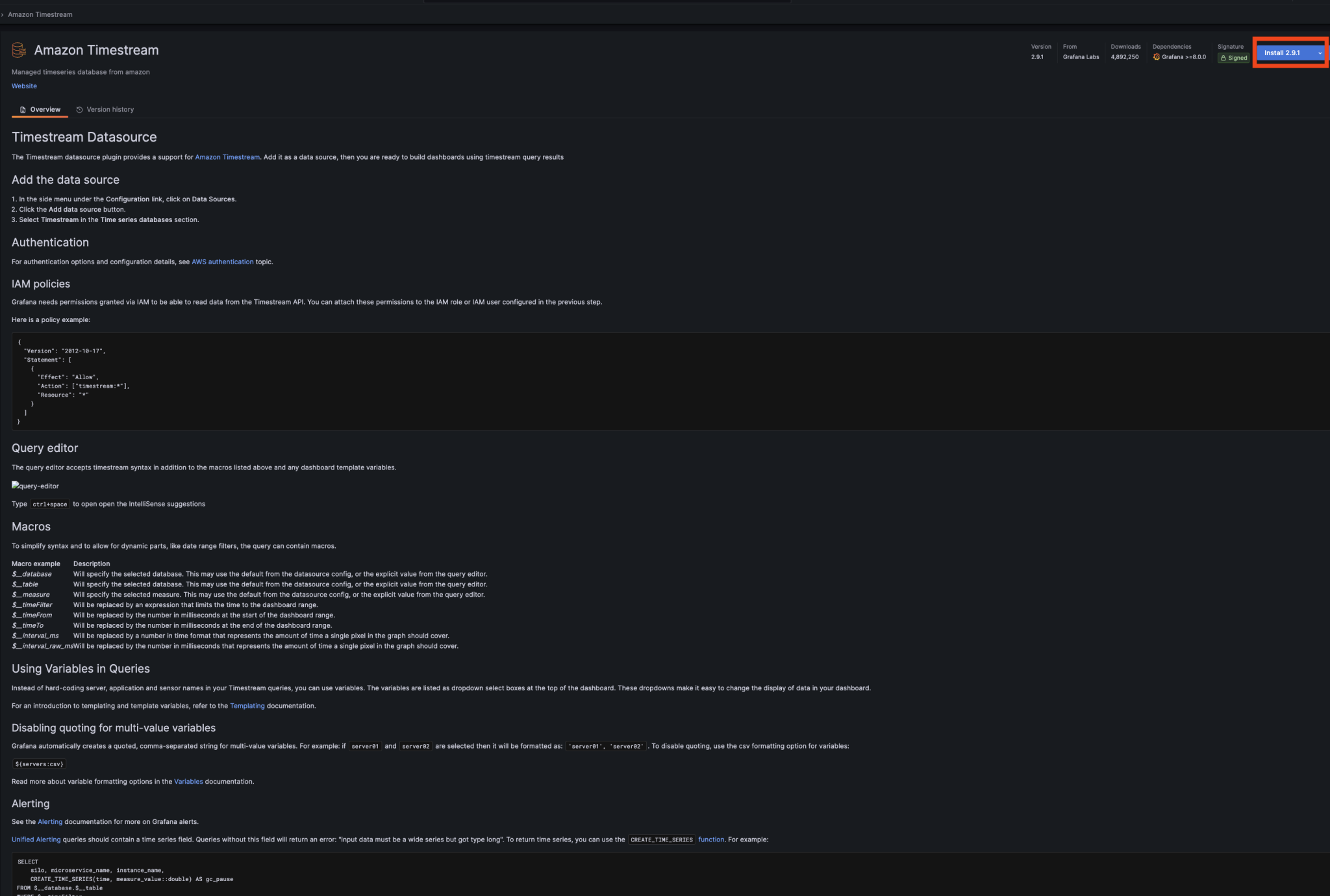Open the Templating documentation link
Image resolution: width=1330 pixels, height=896 pixels.
tap(247, 705)
